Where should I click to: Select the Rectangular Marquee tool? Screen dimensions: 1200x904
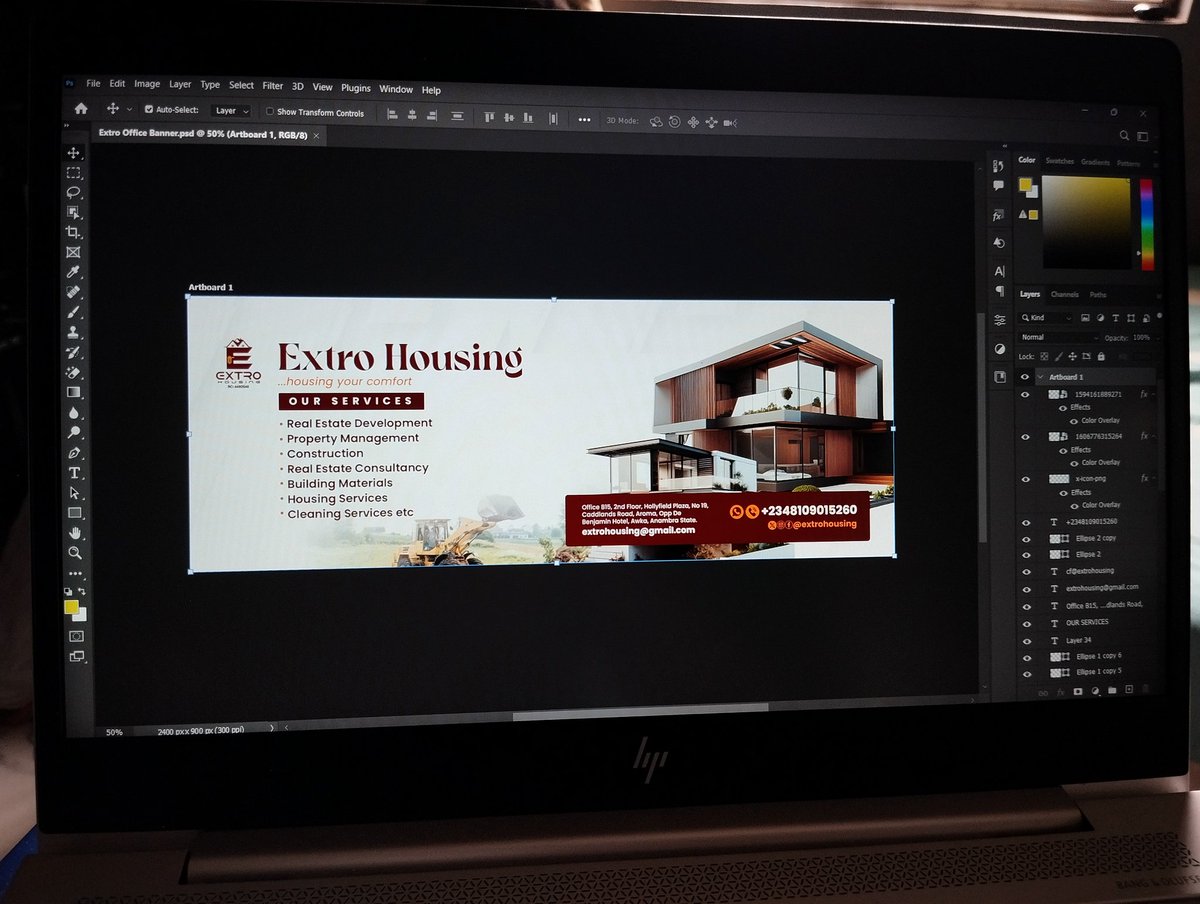pos(74,173)
